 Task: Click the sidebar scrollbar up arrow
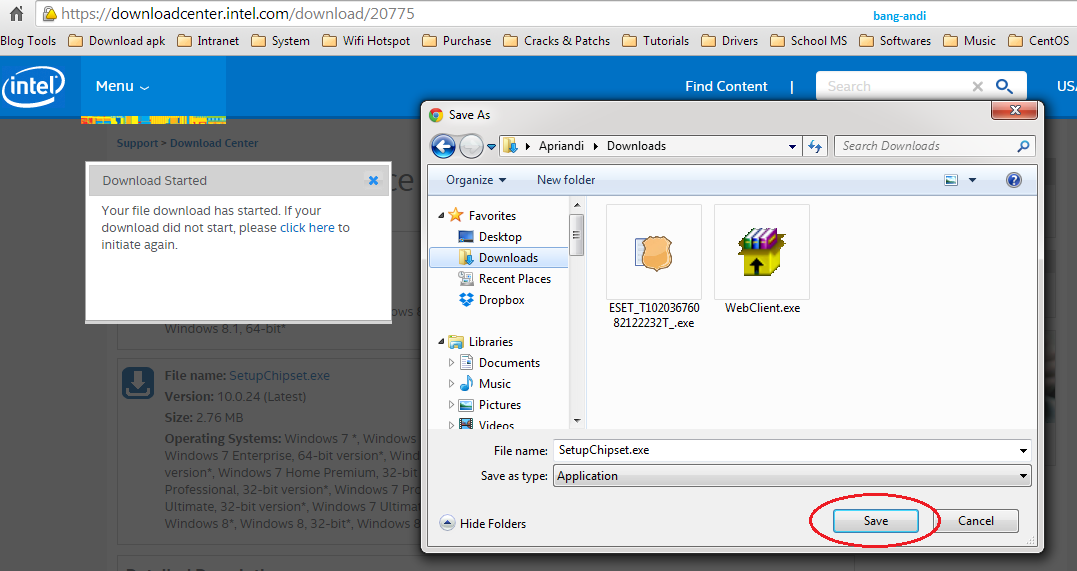pyautogui.click(x=577, y=205)
